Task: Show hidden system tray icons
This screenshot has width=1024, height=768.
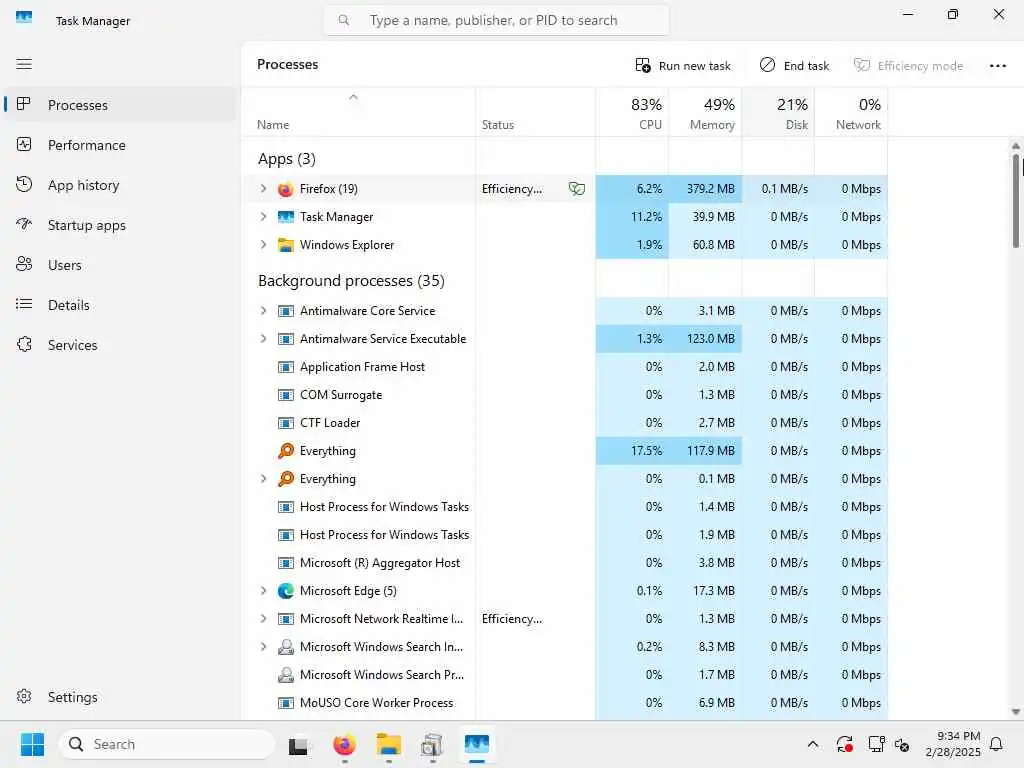Action: (812, 744)
